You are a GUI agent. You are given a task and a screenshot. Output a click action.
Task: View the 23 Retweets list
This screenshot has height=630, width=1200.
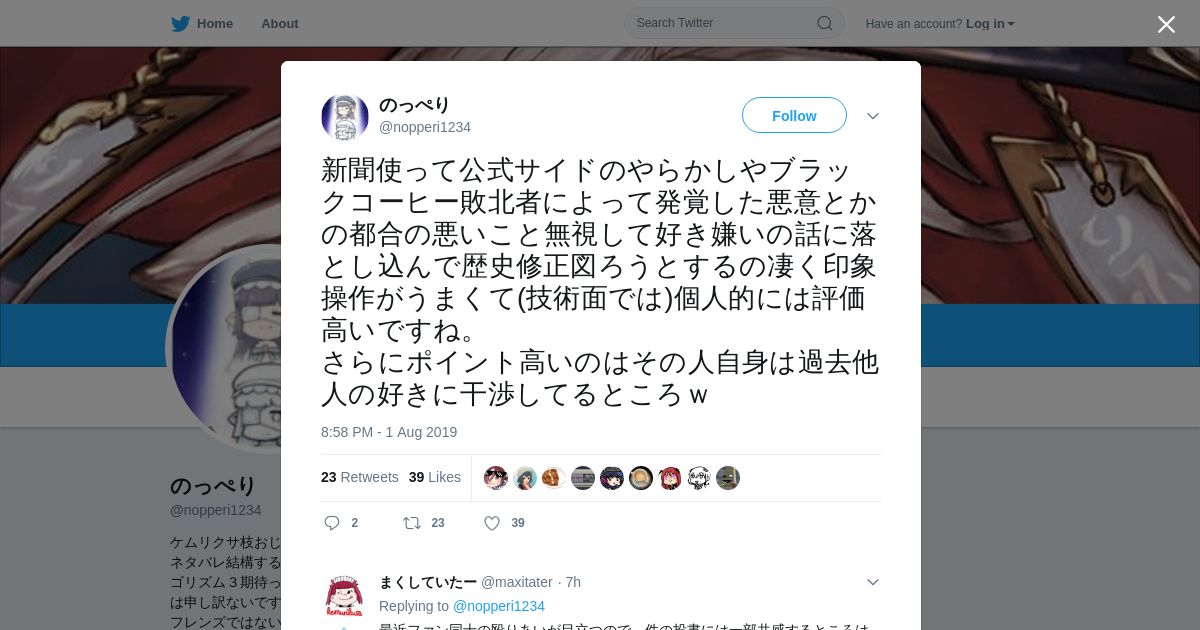click(360, 477)
